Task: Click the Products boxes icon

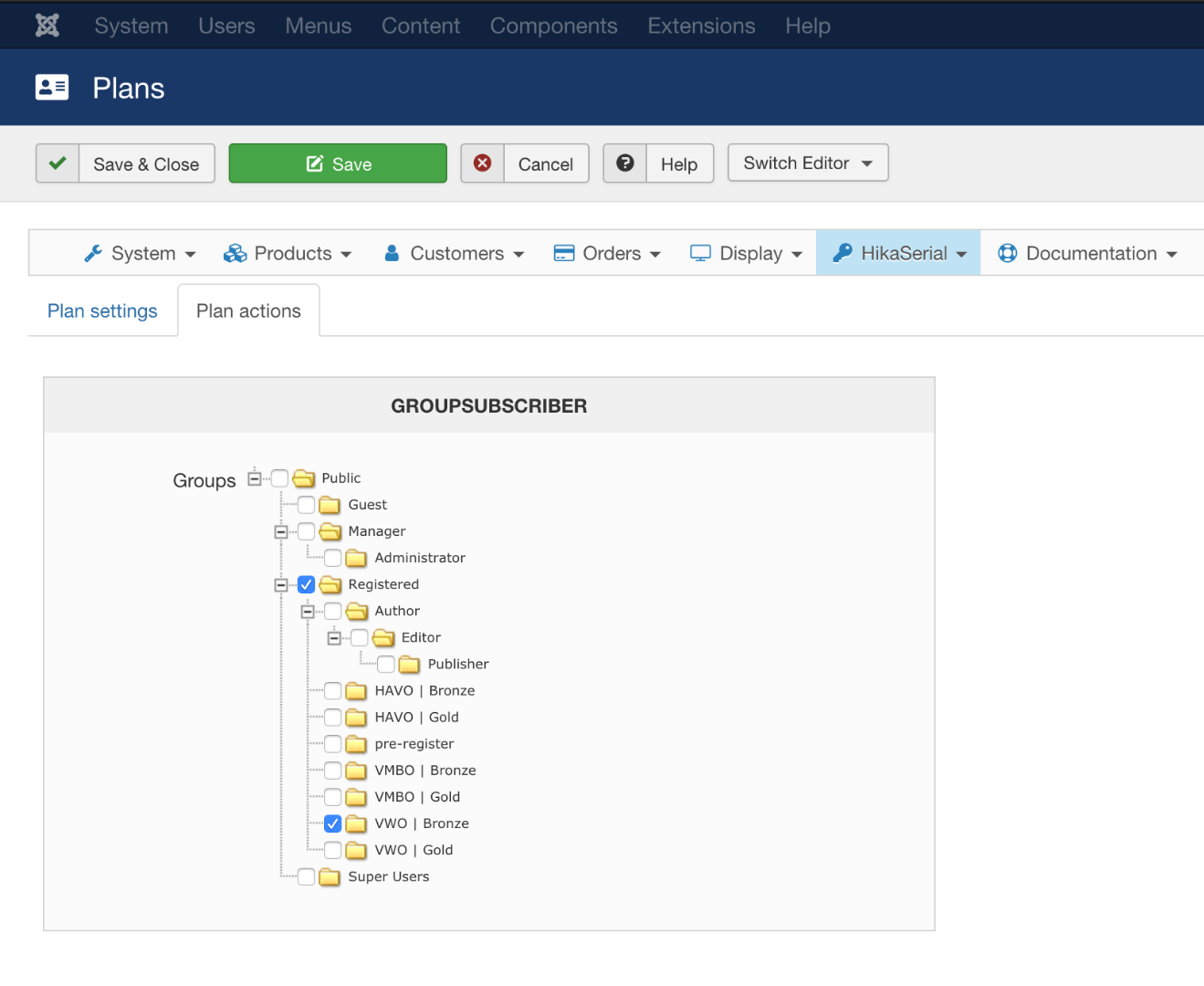Action: point(236,253)
